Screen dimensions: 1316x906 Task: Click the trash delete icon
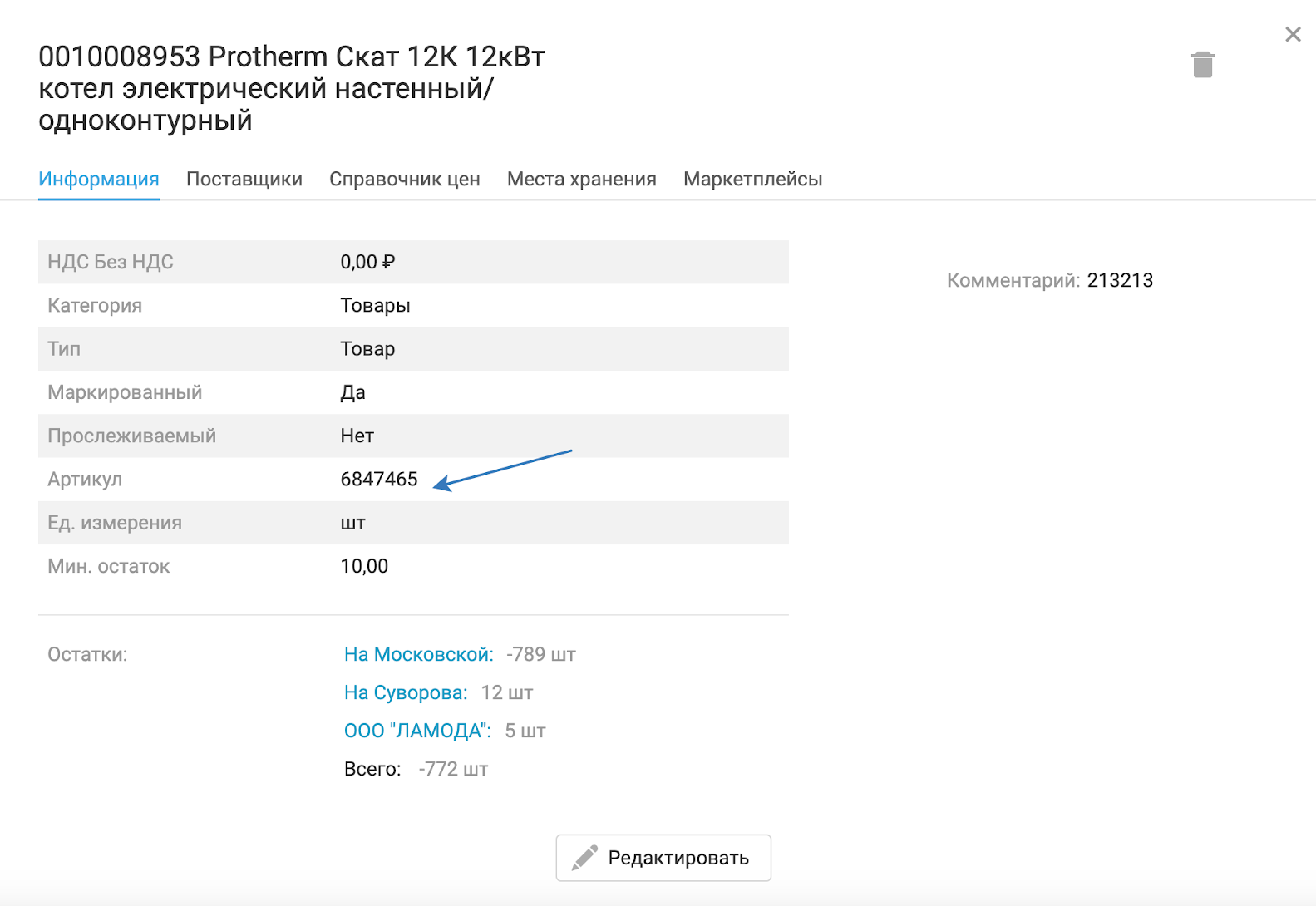[1202, 64]
